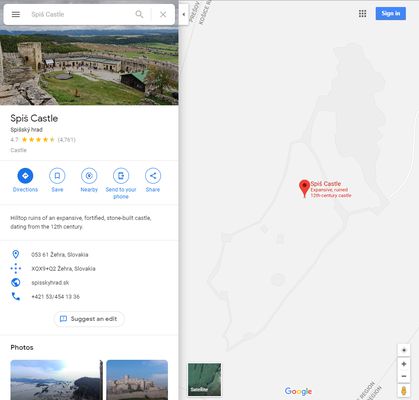Clear the Spiš Castle search
The width and height of the screenshot is (419, 400).
click(x=163, y=14)
